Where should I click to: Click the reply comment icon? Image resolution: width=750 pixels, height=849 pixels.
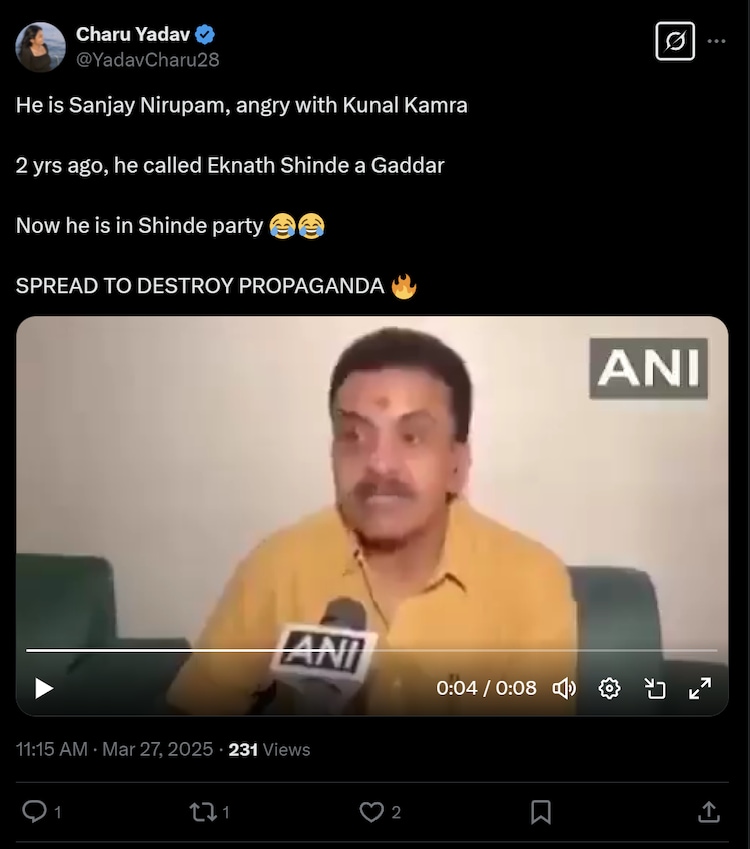(35, 812)
